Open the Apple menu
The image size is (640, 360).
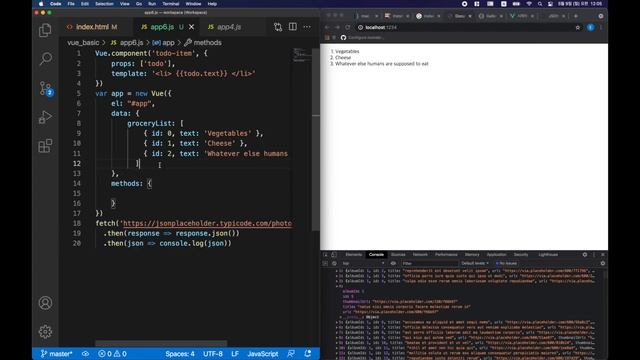41,4
